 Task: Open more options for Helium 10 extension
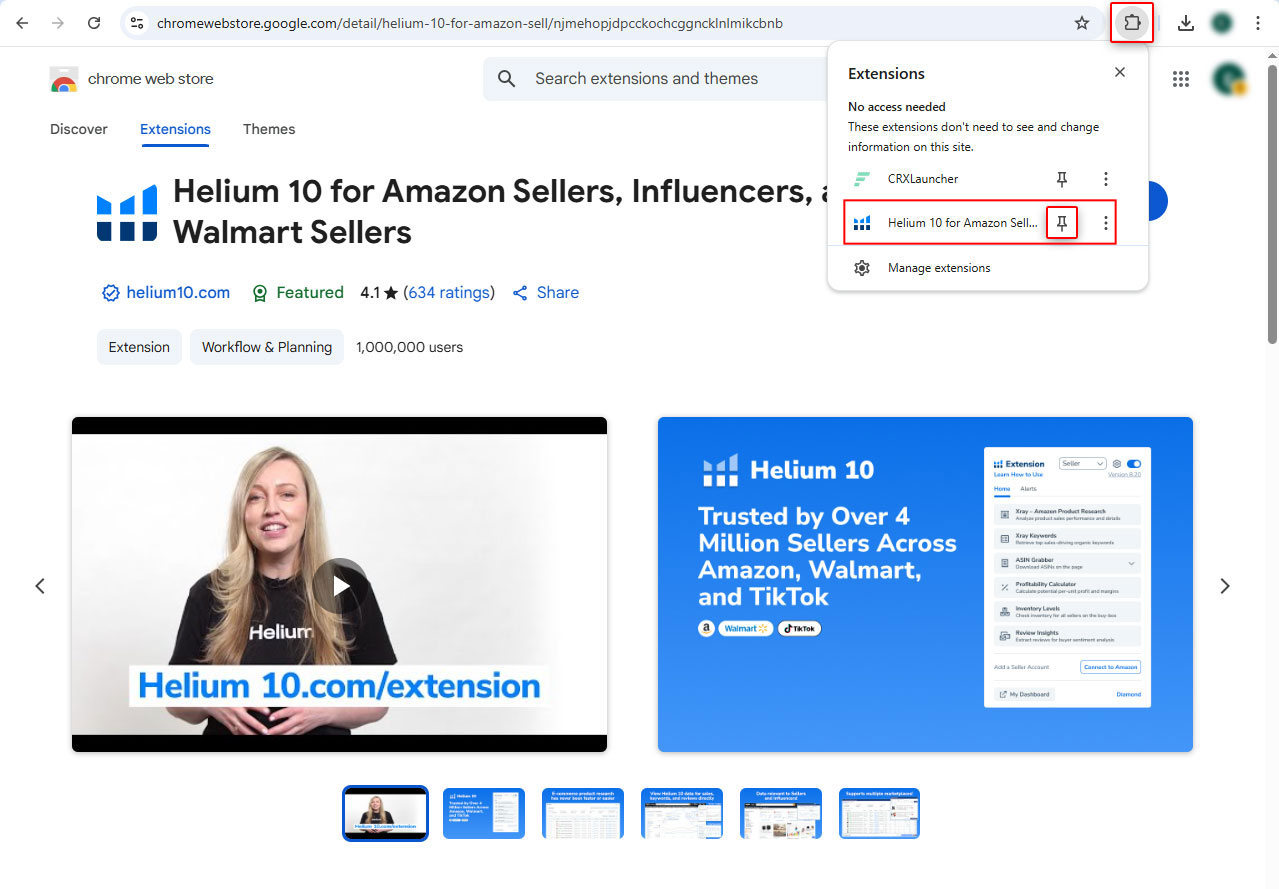pos(1105,223)
